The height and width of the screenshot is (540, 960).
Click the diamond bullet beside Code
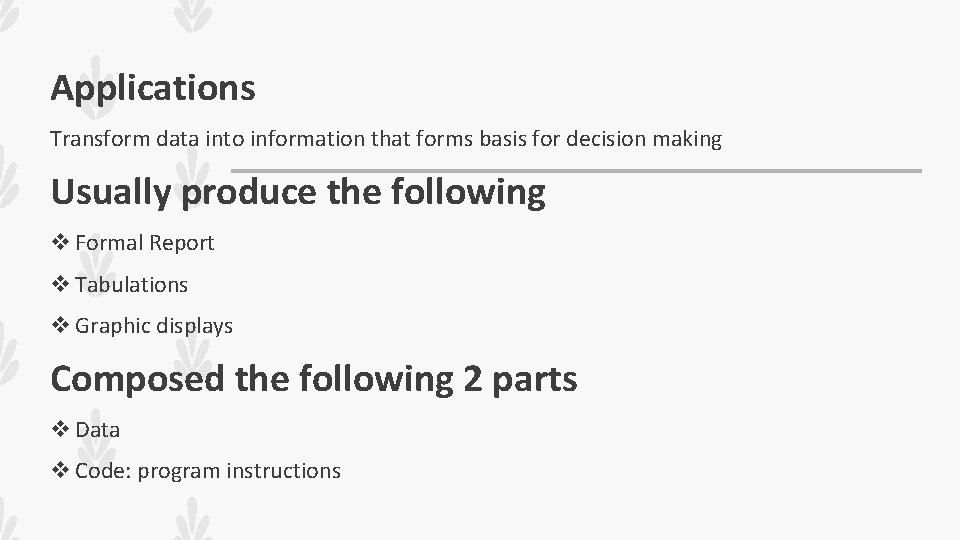(60, 470)
